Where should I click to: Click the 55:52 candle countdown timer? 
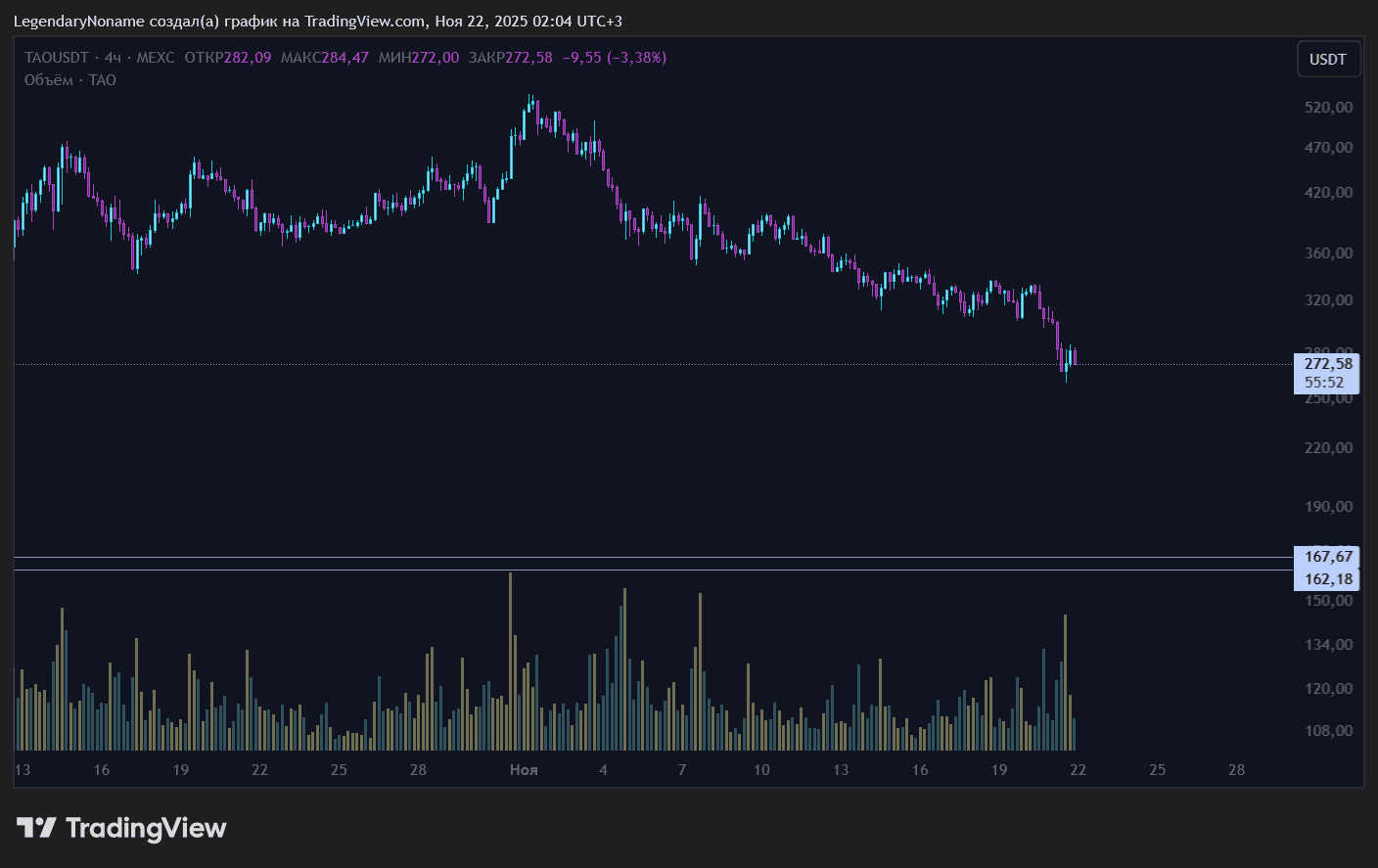[1323, 383]
